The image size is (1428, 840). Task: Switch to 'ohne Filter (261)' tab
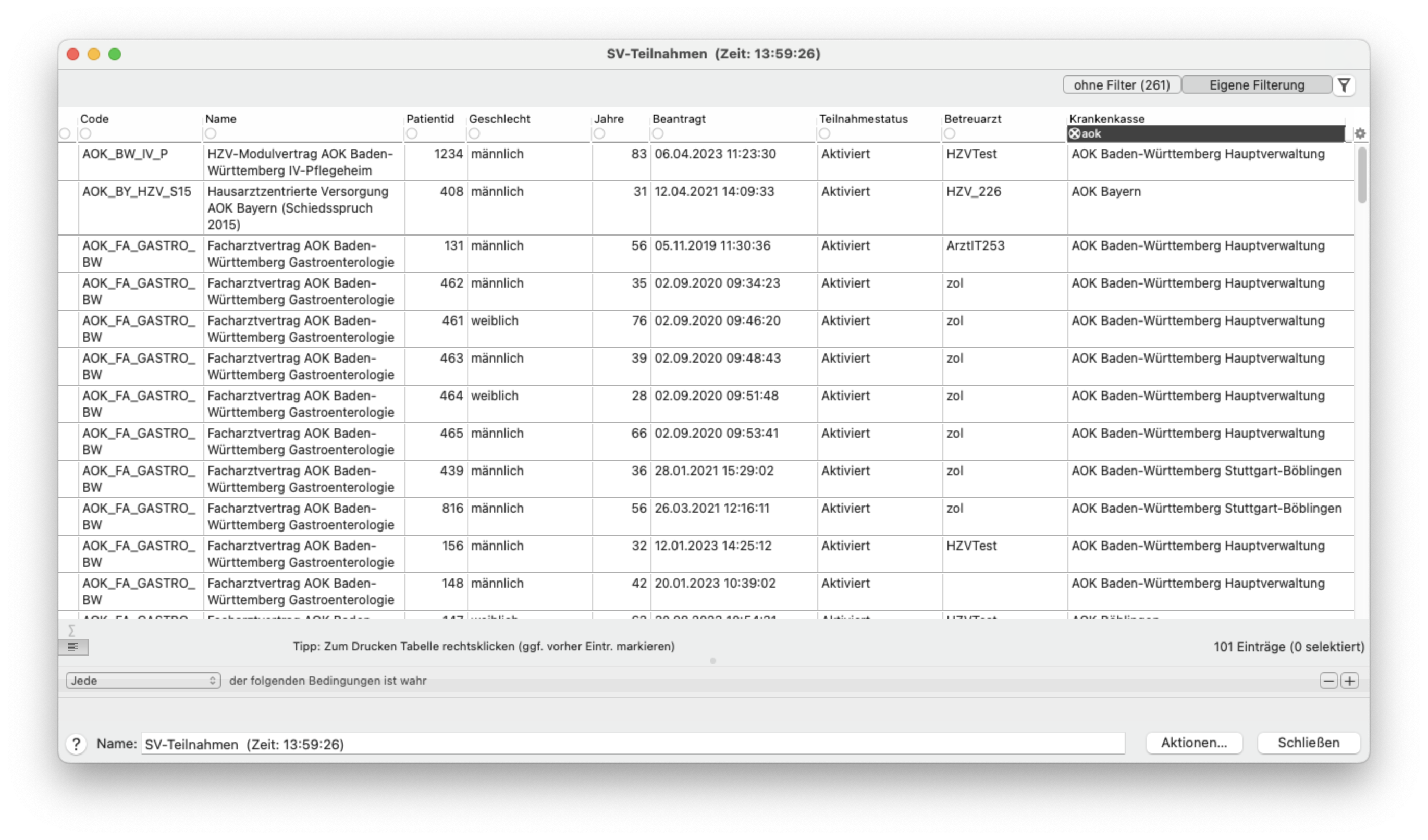[1122, 85]
